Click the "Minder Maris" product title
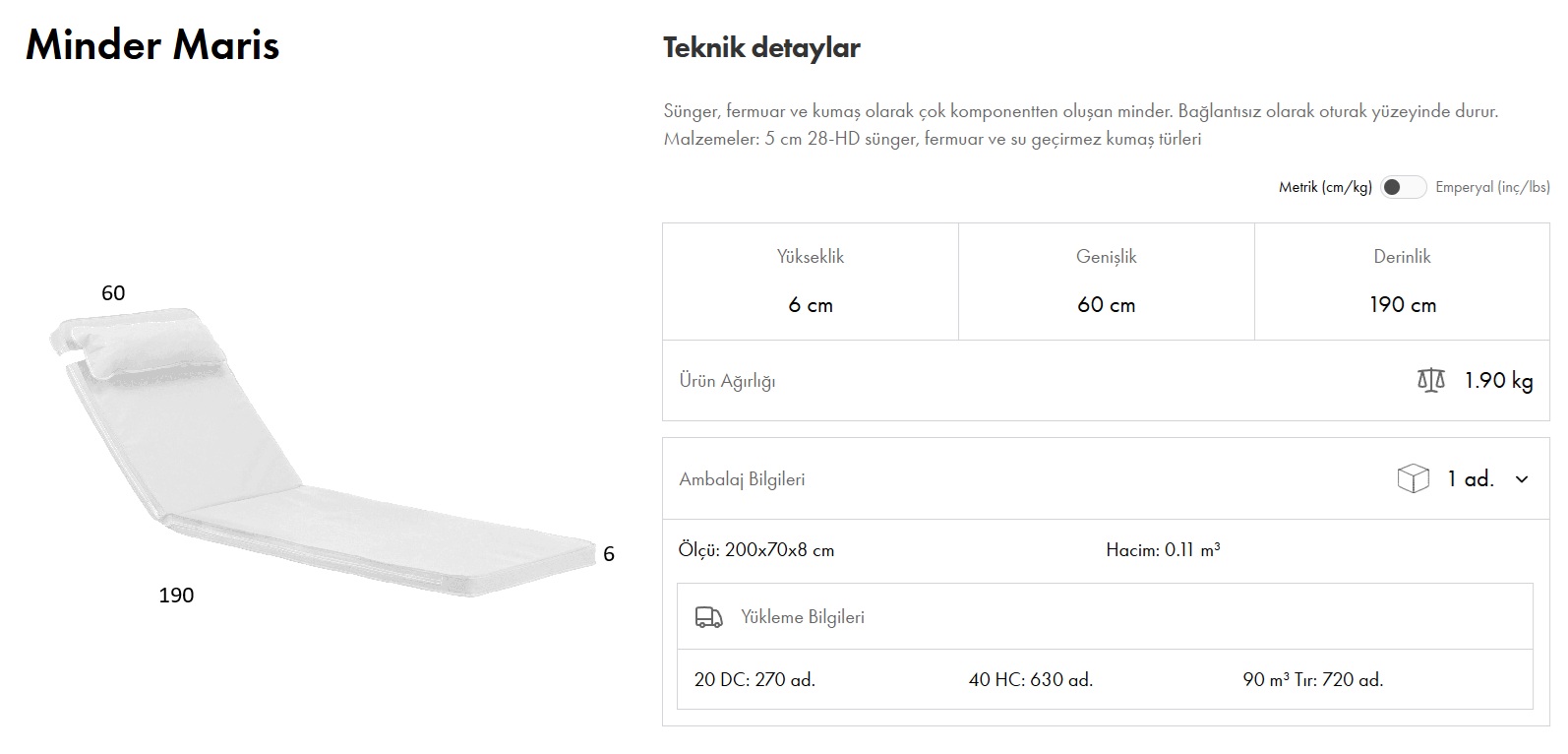This screenshot has width=1568, height=754. coord(152,45)
